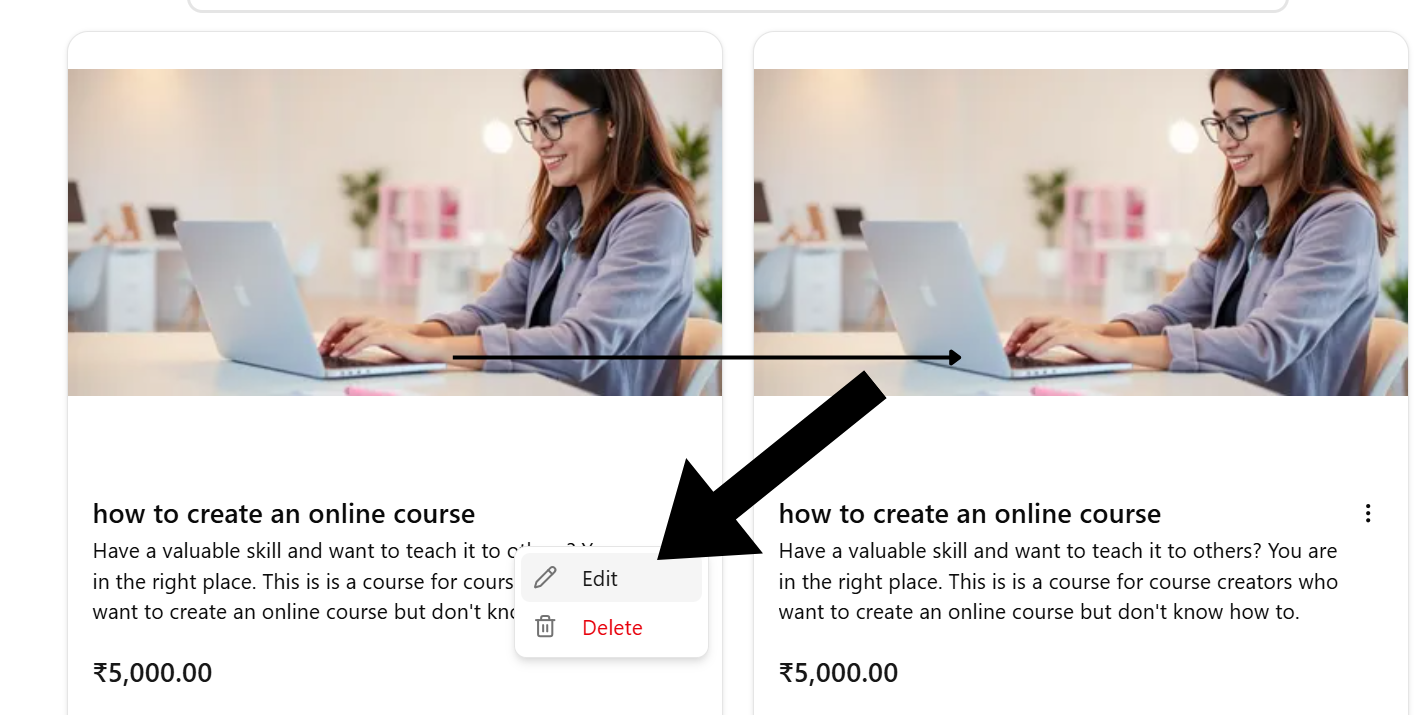Image resolution: width=1414 pixels, height=715 pixels.
Task: Select the red Delete text in context menu
Action: tap(612, 628)
